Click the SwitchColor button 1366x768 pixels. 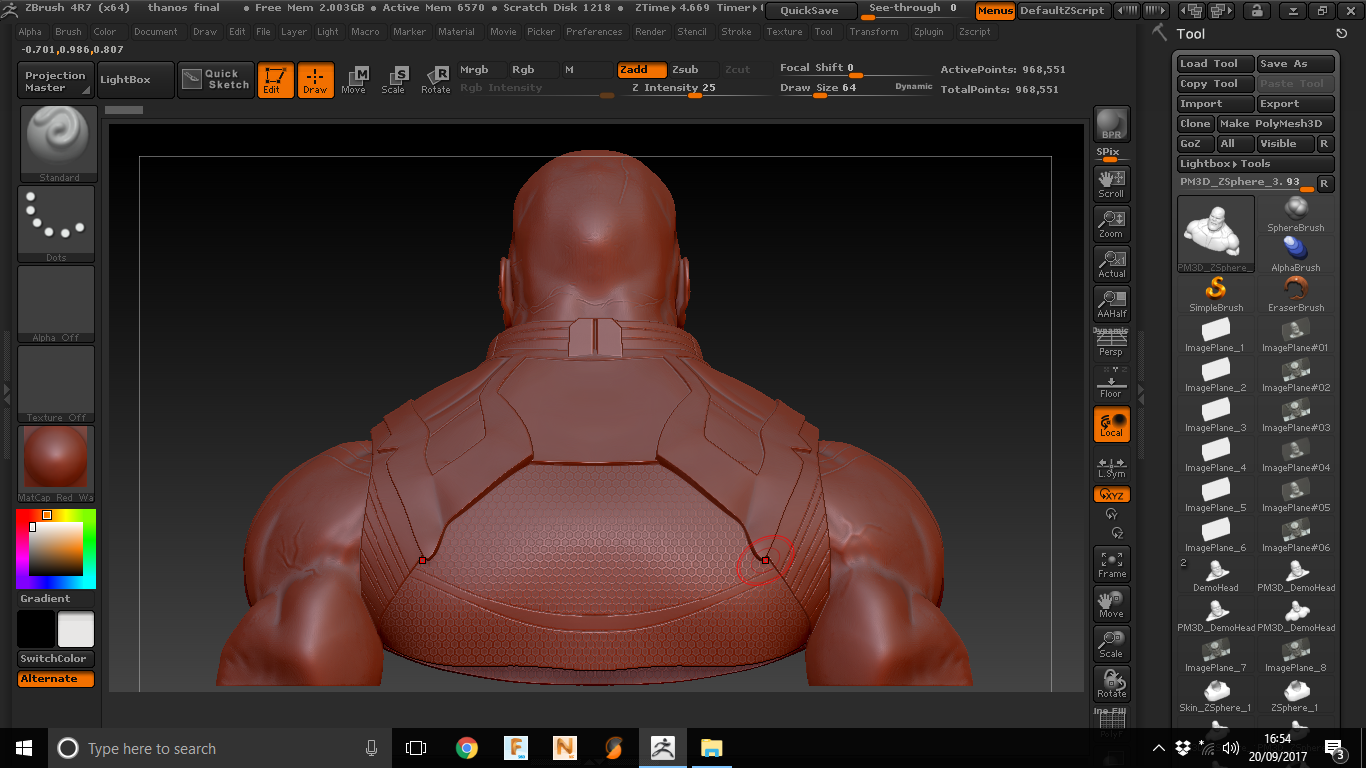[x=56, y=659]
